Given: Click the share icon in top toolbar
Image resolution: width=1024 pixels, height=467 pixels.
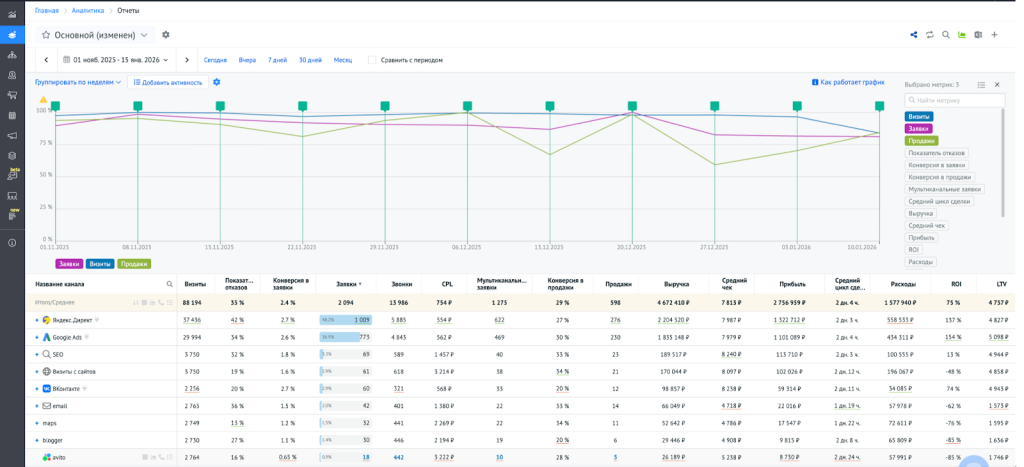Looking at the screenshot, I should click(914, 35).
